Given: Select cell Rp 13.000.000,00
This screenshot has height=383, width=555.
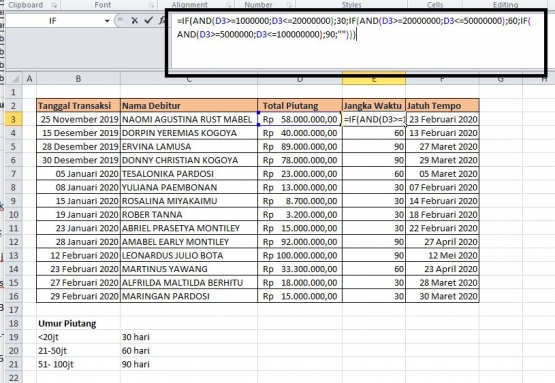Looking at the screenshot, I should click(300, 187).
